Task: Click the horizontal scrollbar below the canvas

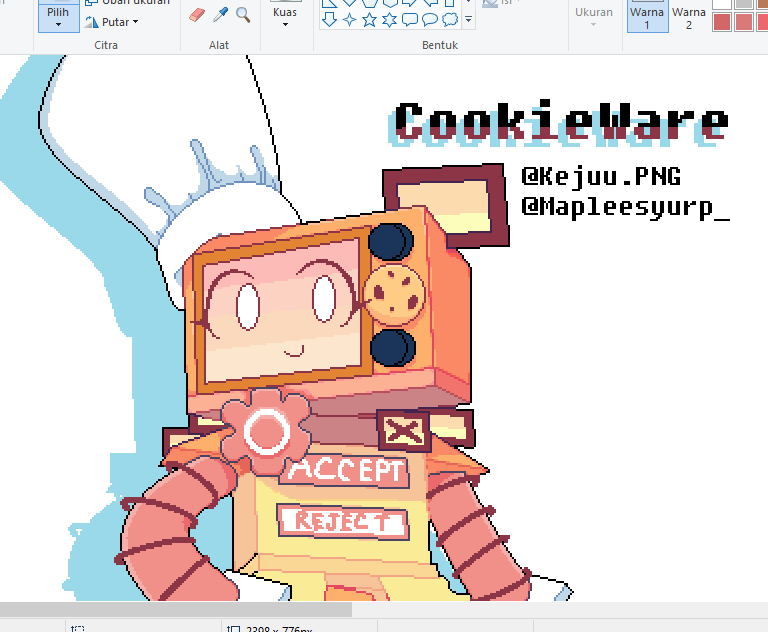Action: click(x=175, y=609)
